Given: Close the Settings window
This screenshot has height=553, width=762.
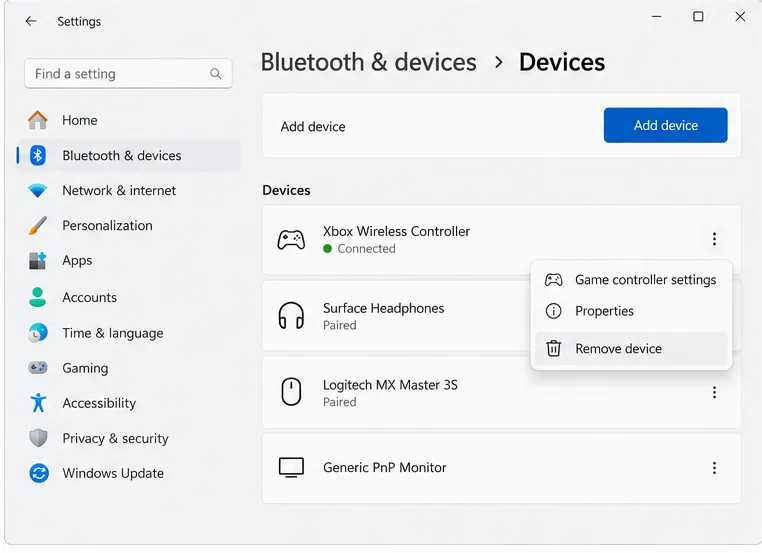Looking at the screenshot, I should pyautogui.click(x=740, y=17).
